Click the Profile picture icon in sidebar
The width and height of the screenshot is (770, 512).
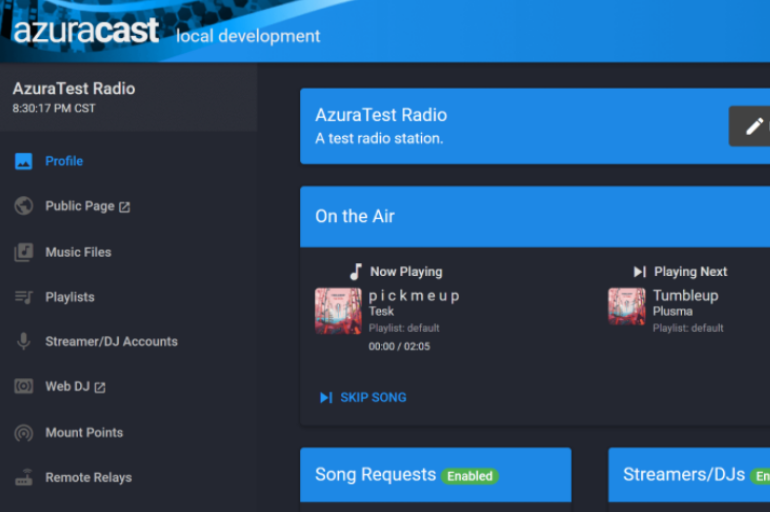(24, 161)
